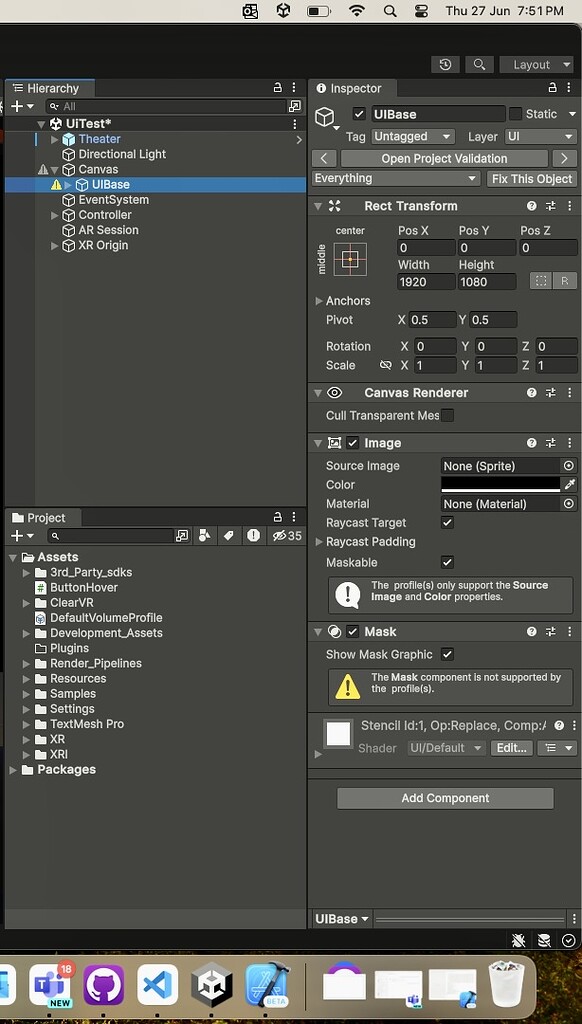Open the Tag dropdown showing Untagged
Image resolution: width=582 pixels, height=1024 pixels.
tap(412, 136)
